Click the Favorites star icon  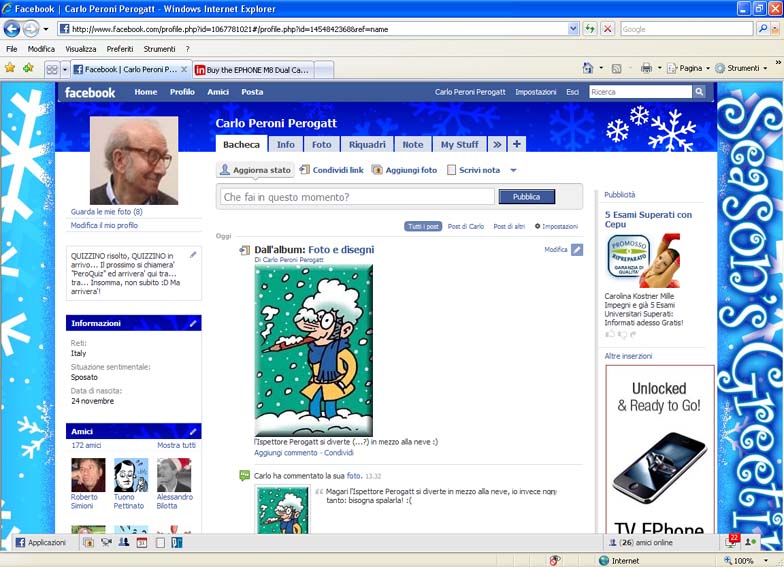click(x=10, y=68)
